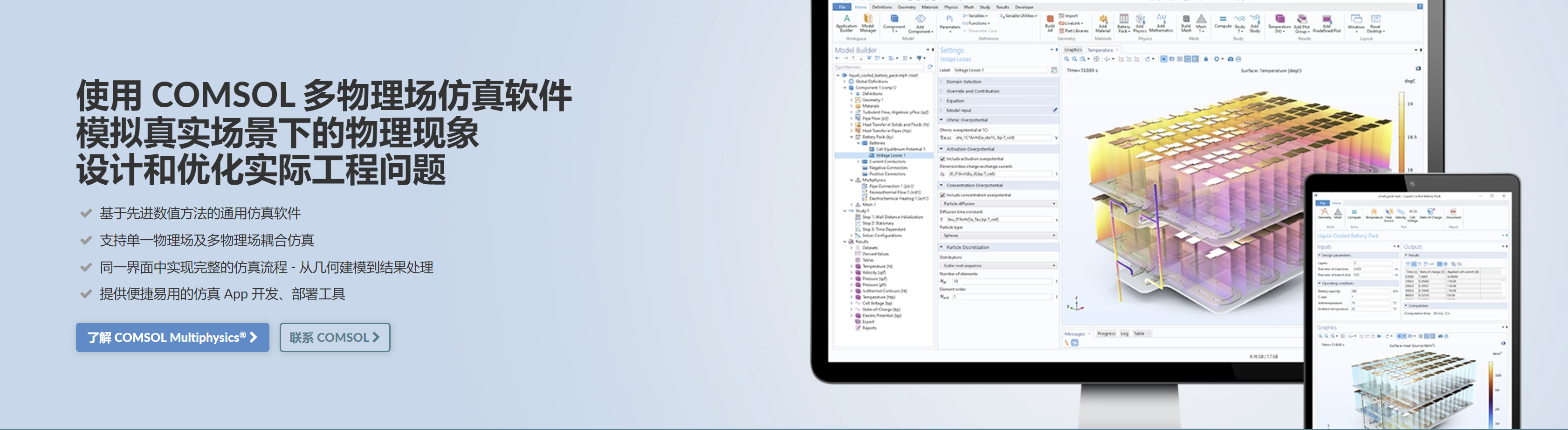Select the bullet 支持单一物理场及多物理场耦合仿真
Screen dimensions: 1568x430
point(206,240)
